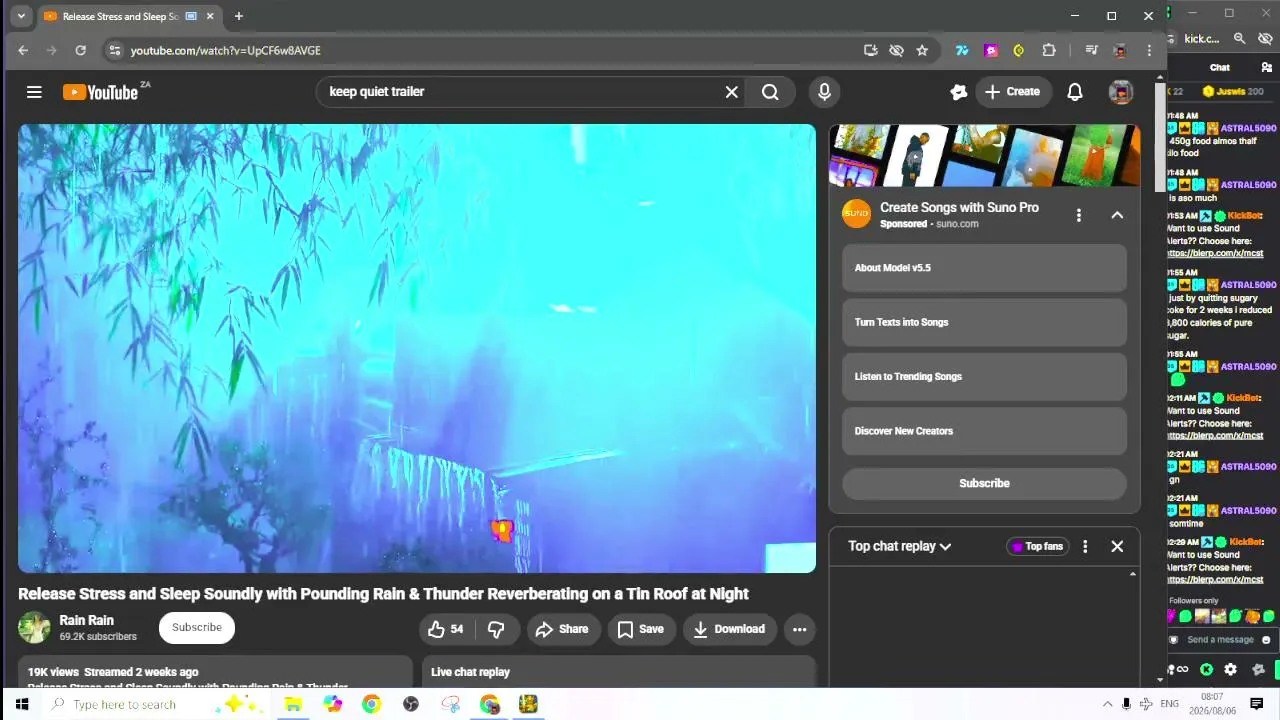1280x720 pixels.
Task: Open chat replay more options
Action: (1085, 546)
